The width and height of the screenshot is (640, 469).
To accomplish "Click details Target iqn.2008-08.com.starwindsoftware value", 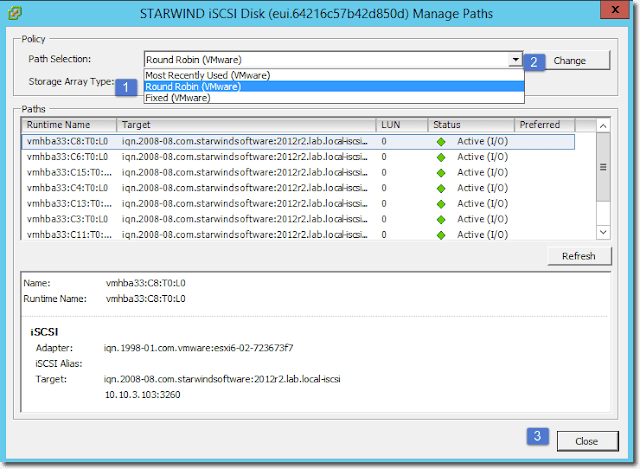I will pos(222,379).
